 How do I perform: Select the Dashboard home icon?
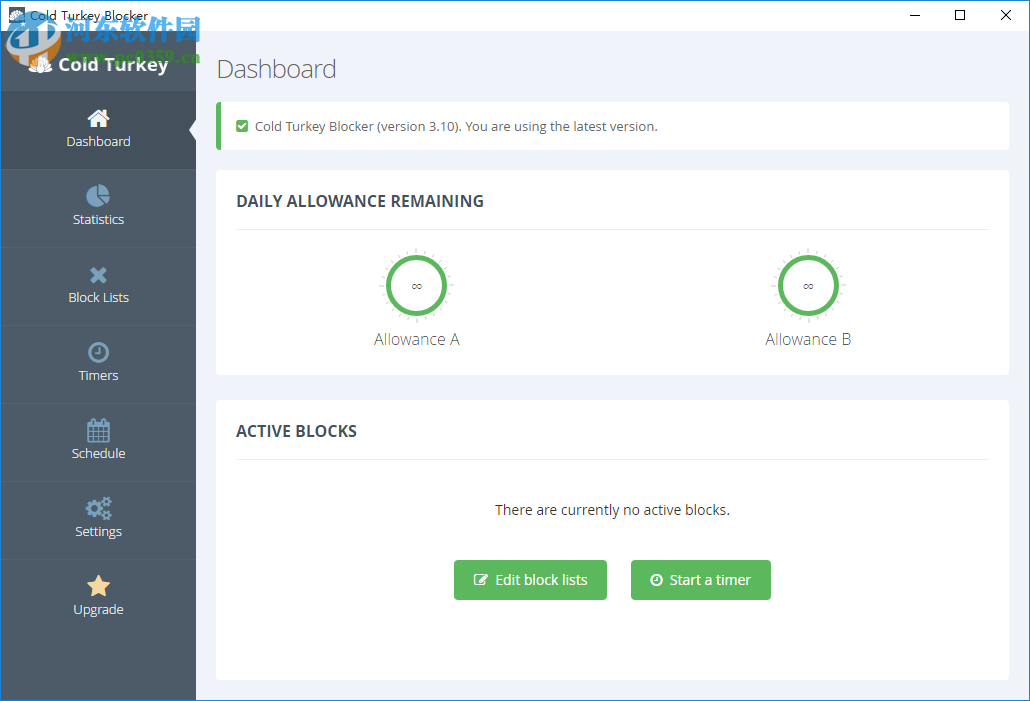98,117
